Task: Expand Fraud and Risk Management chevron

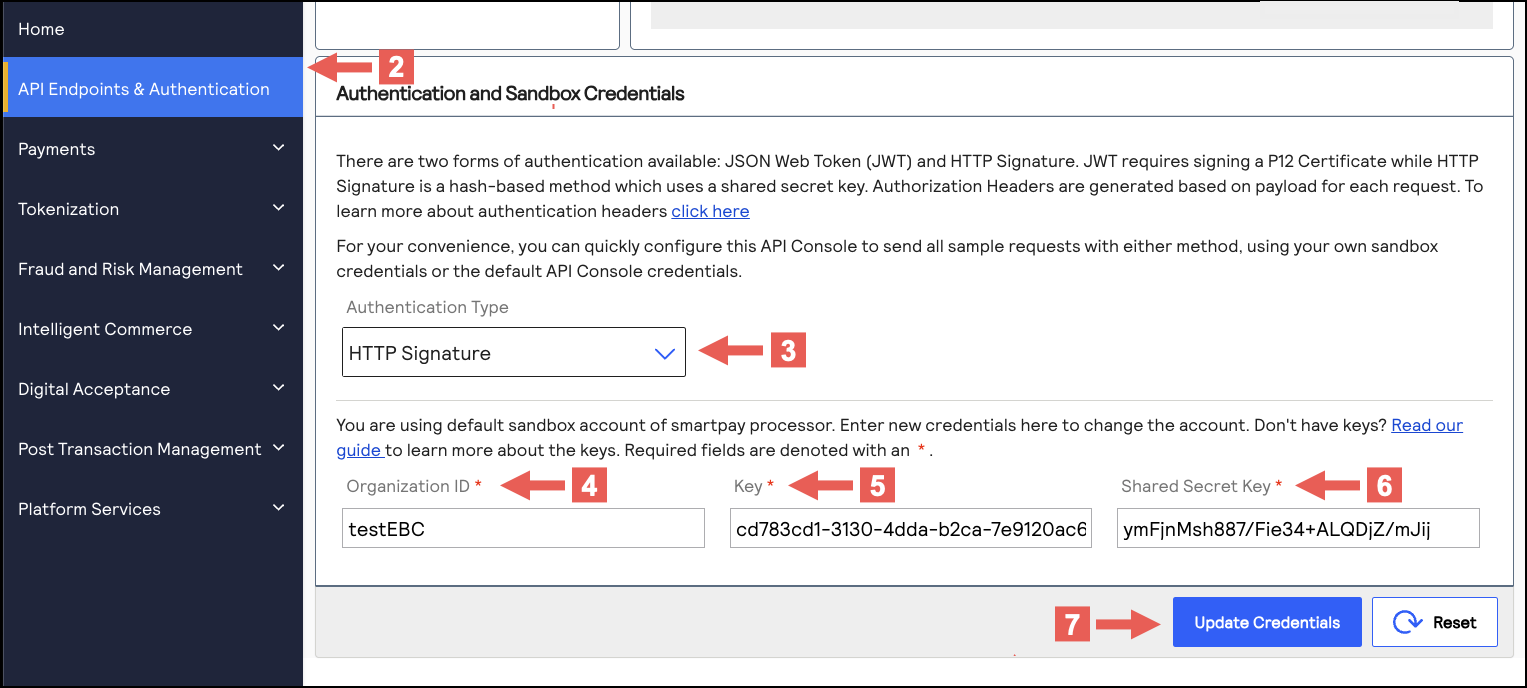Action: coord(278,268)
